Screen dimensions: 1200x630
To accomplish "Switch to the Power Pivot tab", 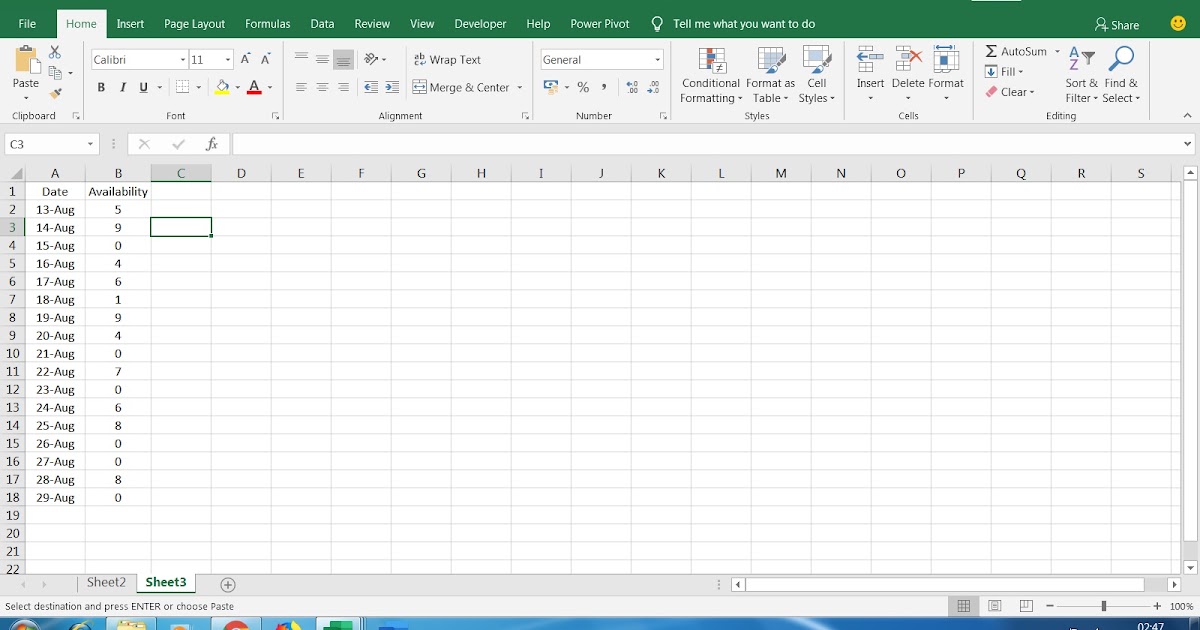I will coord(599,23).
